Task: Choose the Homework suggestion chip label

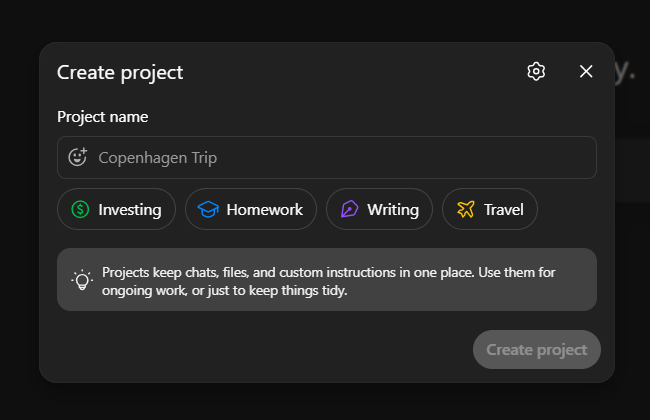Action: coord(264,210)
